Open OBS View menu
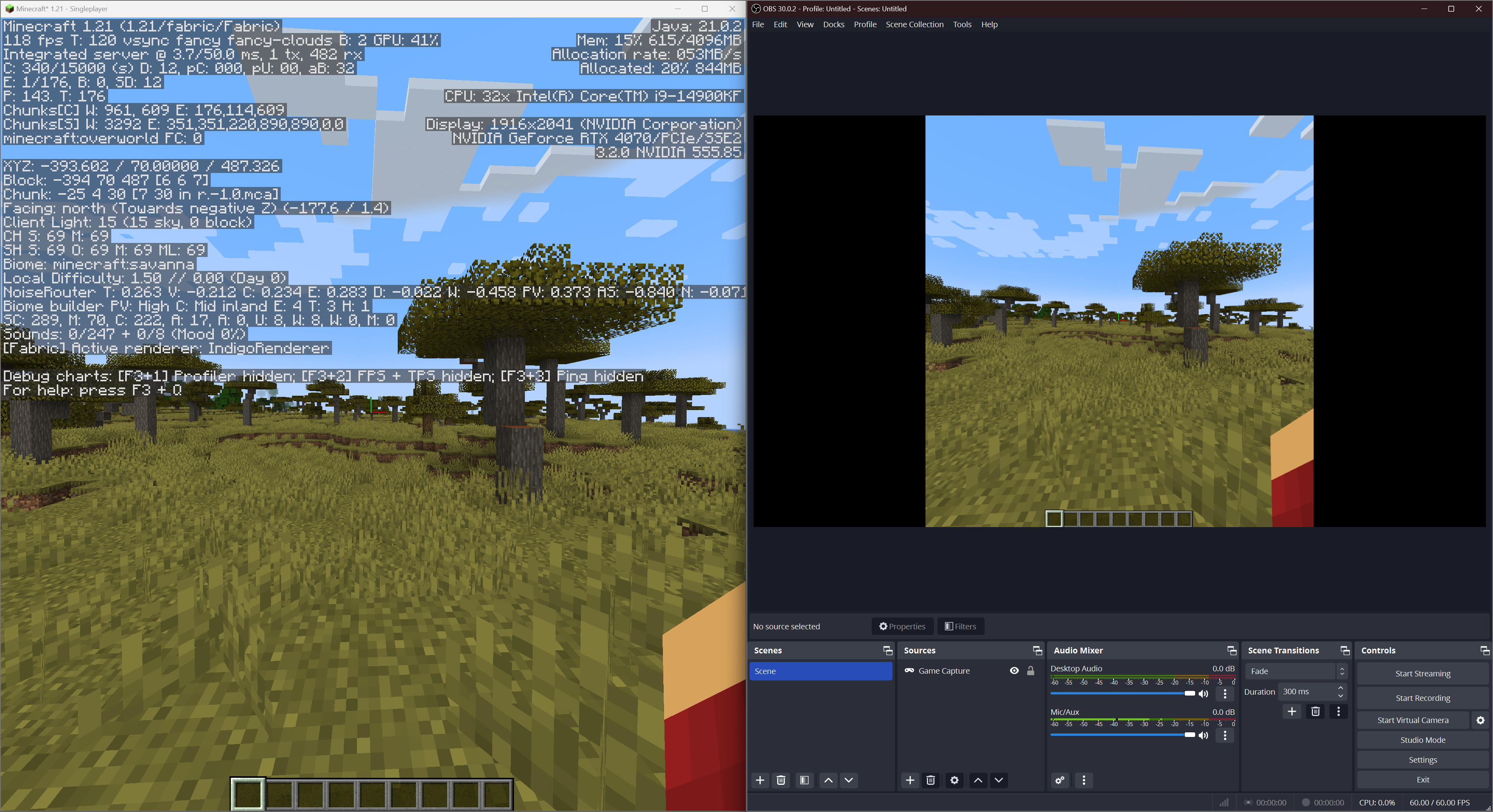 [x=804, y=24]
